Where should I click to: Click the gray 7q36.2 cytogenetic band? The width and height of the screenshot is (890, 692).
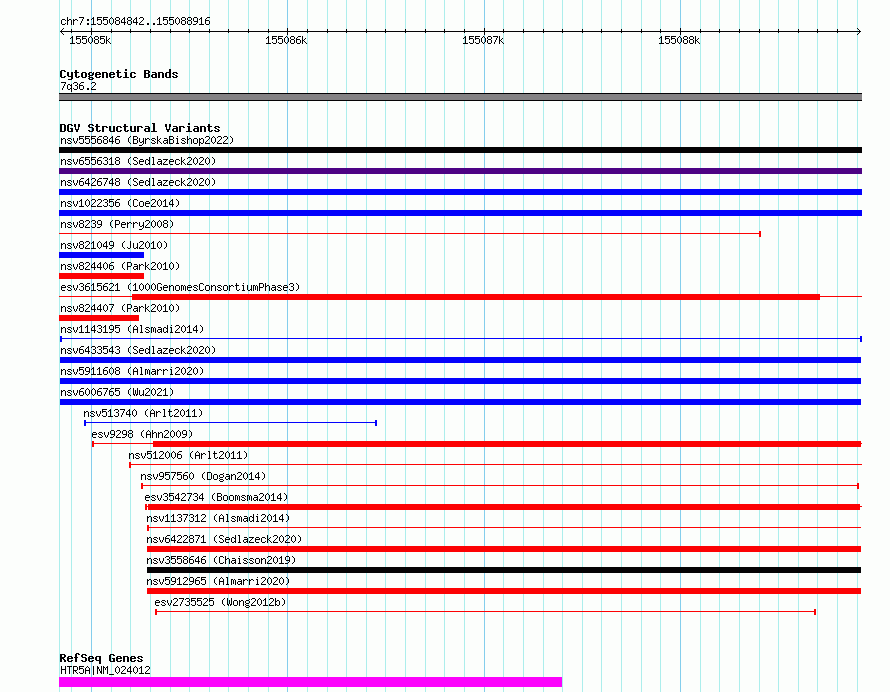click(460, 97)
